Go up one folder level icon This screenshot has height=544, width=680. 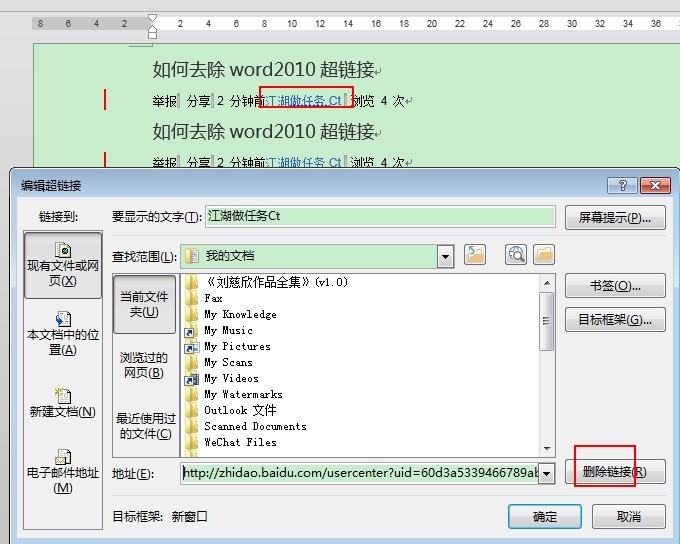(475, 255)
